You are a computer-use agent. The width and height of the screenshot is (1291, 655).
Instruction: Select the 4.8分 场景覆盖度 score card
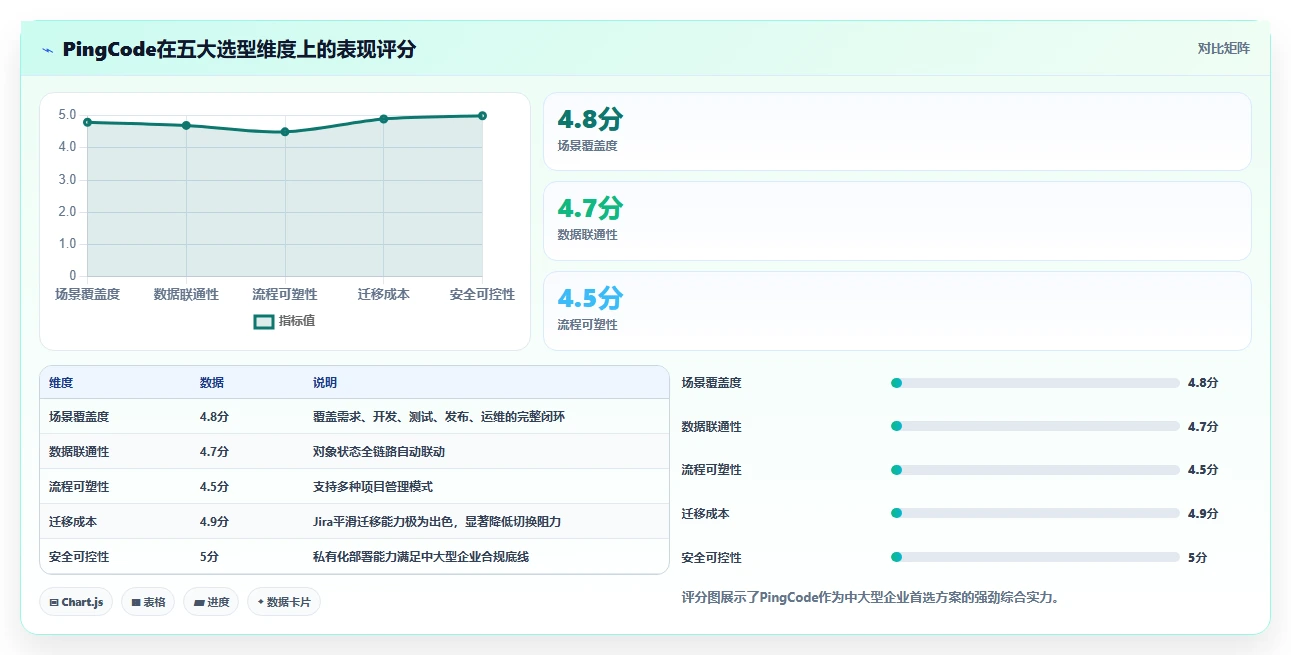click(897, 131)
